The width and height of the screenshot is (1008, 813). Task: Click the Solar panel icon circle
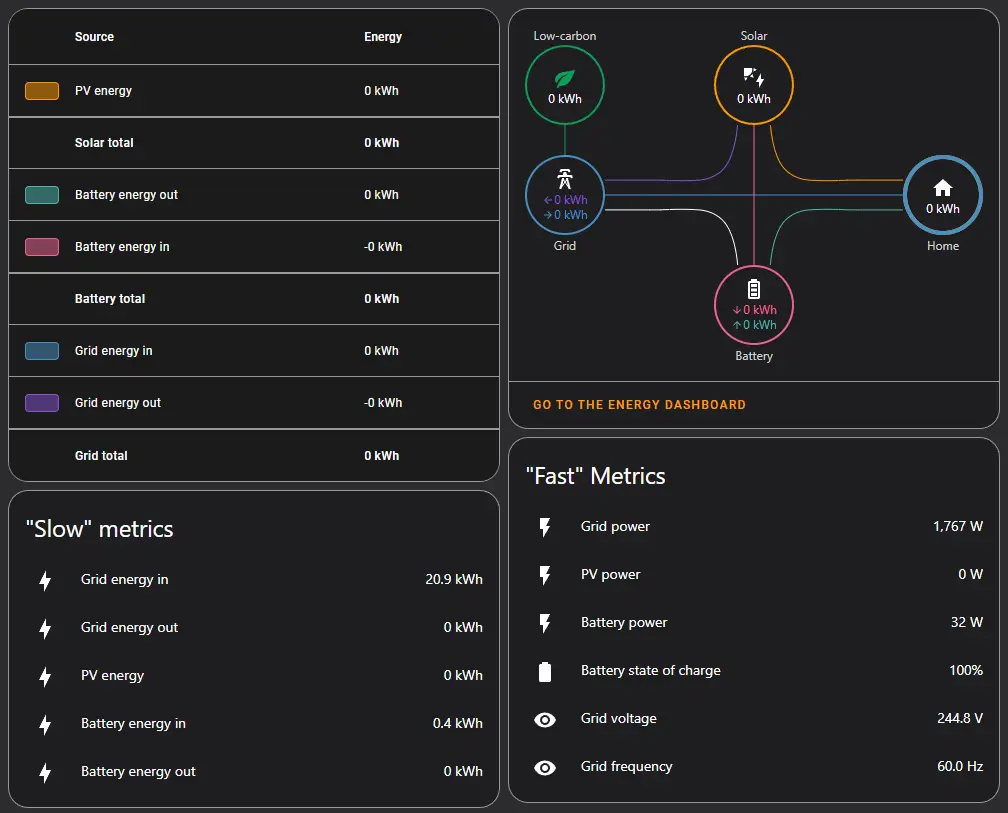click(x=754, y=78)
